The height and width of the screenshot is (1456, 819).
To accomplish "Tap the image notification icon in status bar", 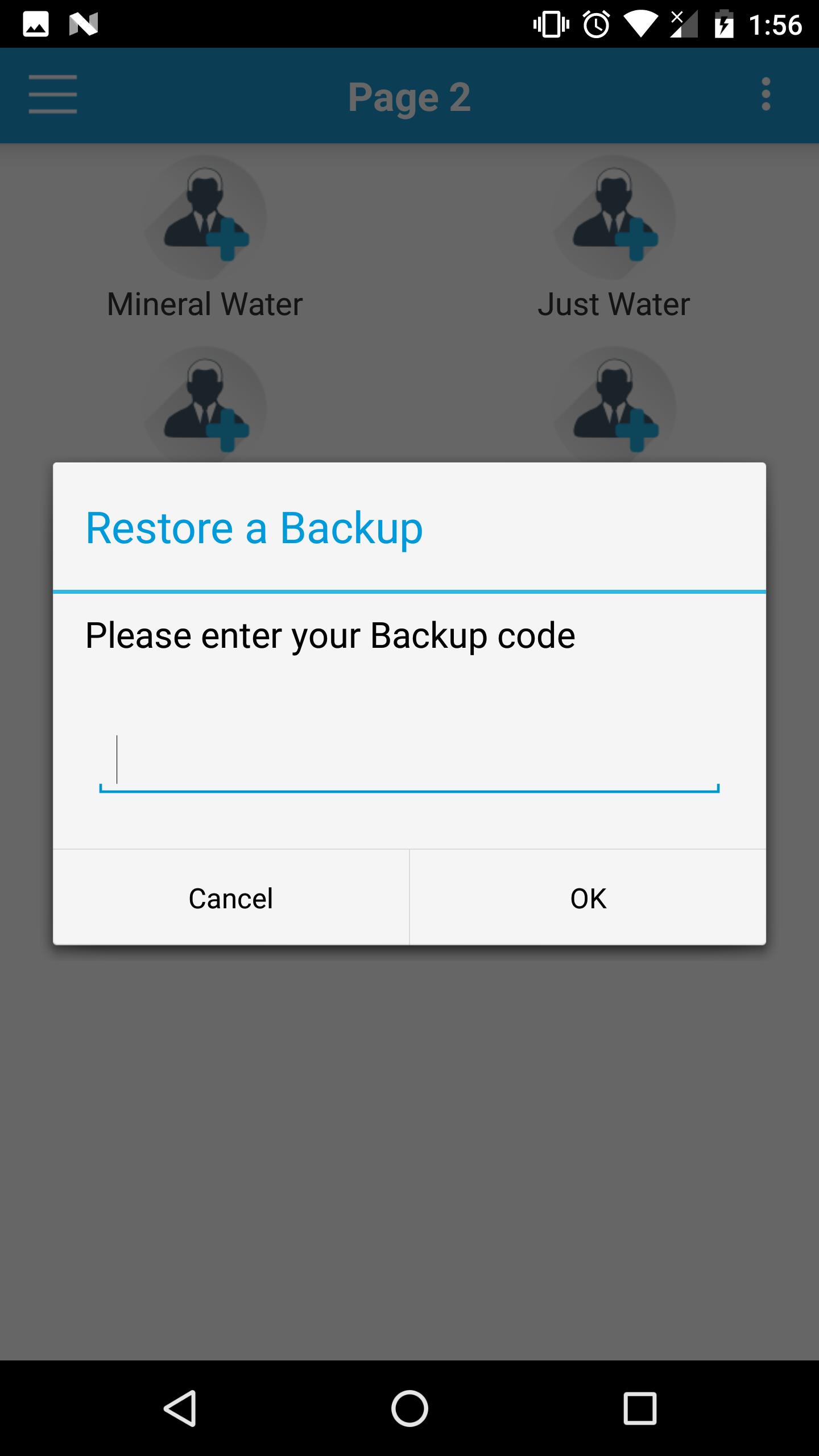I will pos(36,24).
